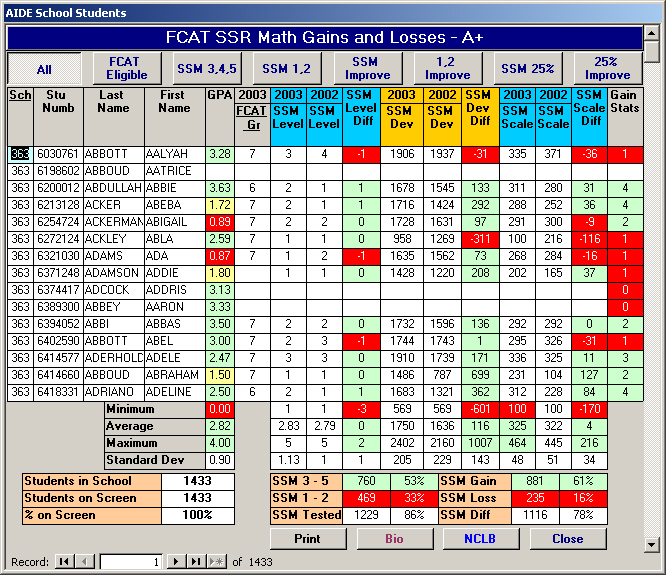
Task: Click Standard Dev GPA value 0.90
Action: click(x=220, y=460)
